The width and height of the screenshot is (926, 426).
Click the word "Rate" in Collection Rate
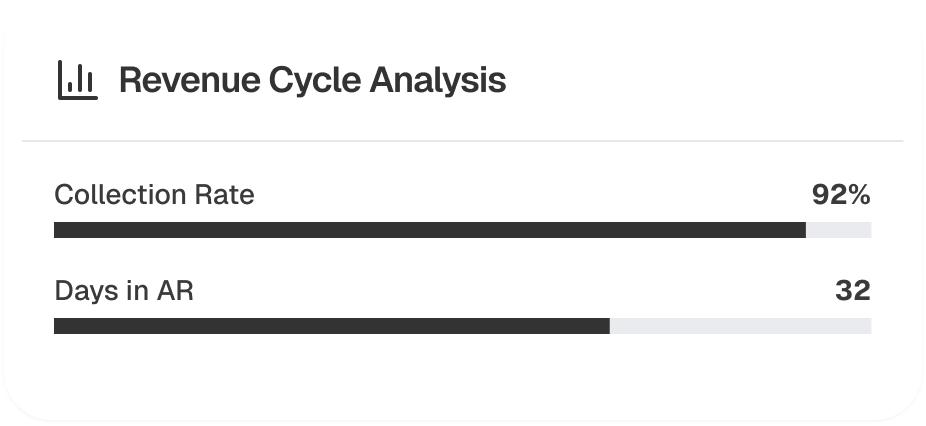(225, 195)
